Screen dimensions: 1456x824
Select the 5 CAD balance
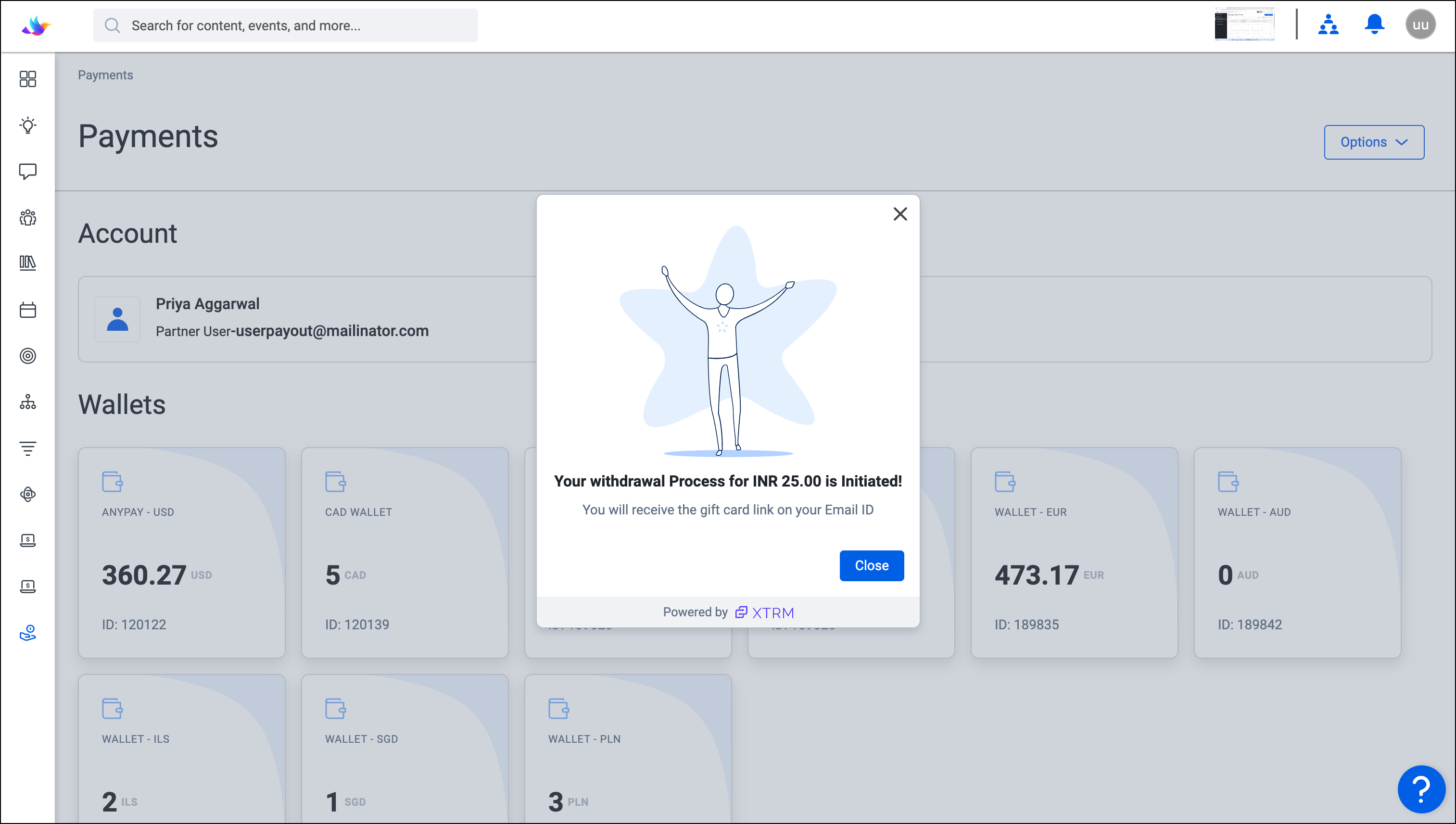pyautogui.click(x=345, y=575)
